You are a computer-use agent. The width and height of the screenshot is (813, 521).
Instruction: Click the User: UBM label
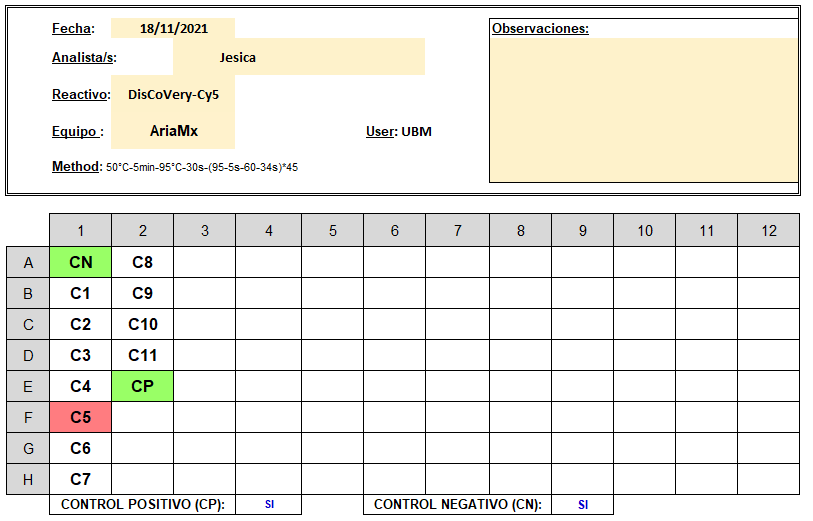[399, 132]
